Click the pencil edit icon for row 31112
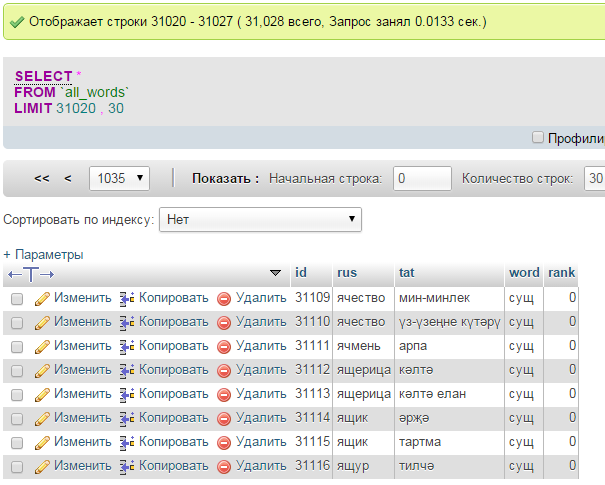The height and width of the screenshot is (485, 605). tap(42, 370)
